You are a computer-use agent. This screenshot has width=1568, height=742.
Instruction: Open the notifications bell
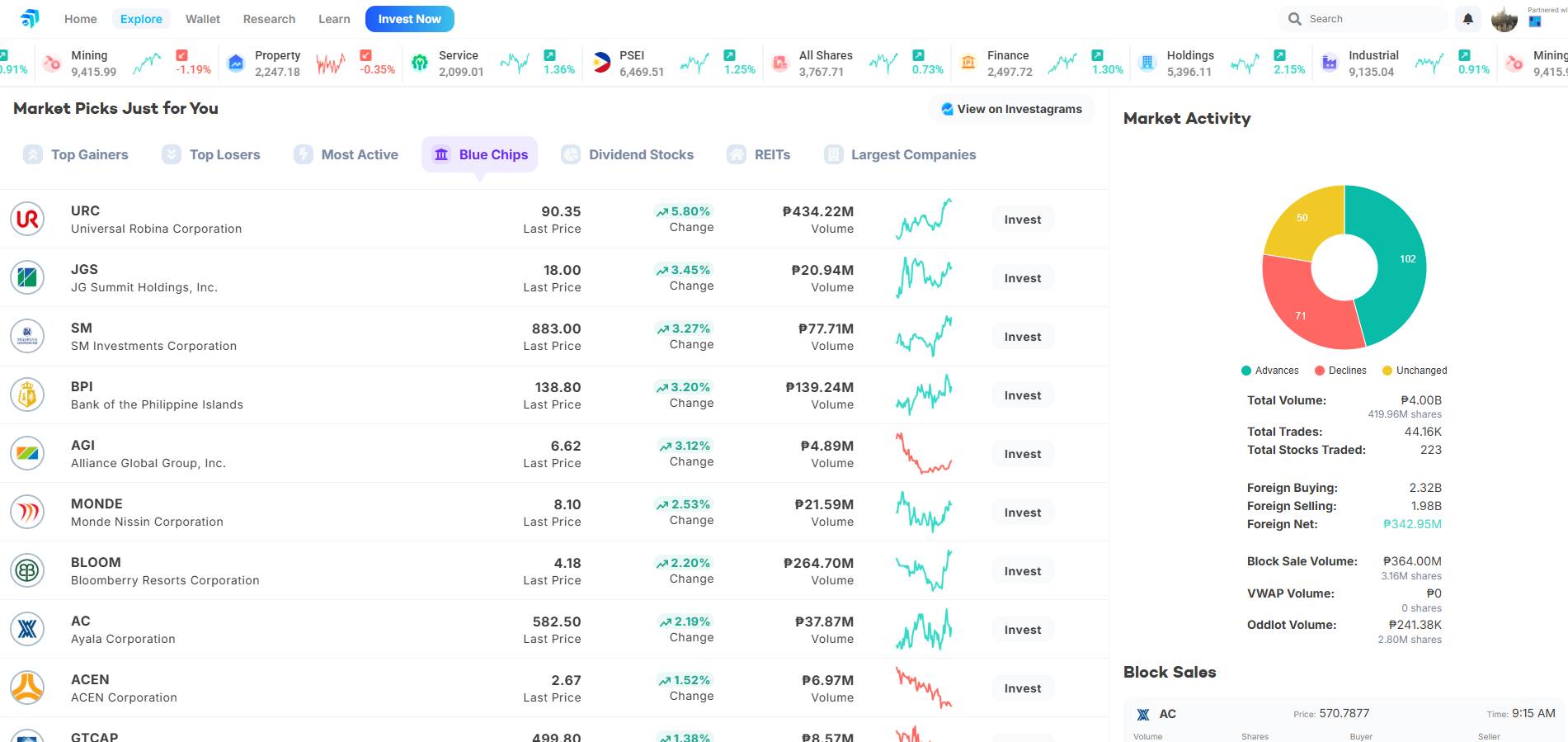(1468, 19)
